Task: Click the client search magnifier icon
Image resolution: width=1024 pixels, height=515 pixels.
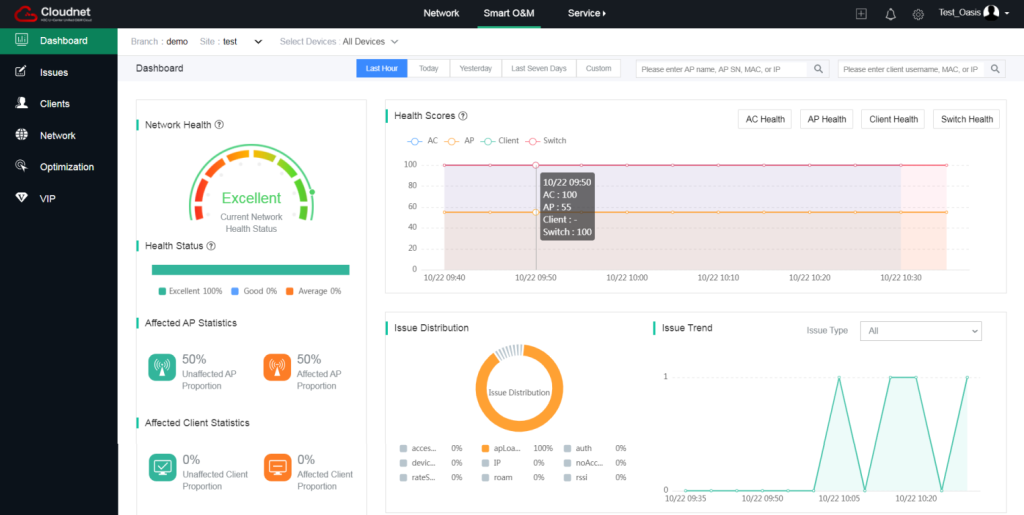Action: click(x=995, y=69)
